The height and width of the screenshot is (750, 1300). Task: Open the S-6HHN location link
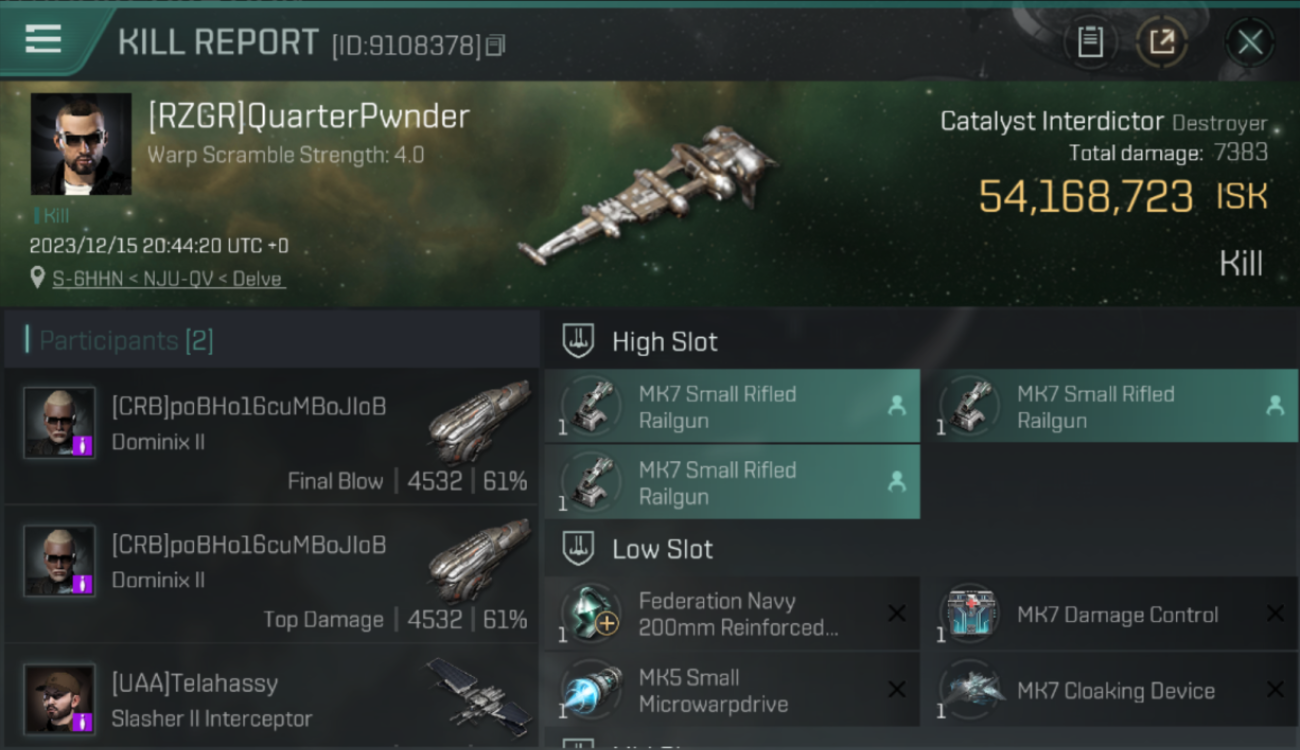point(168,278)
